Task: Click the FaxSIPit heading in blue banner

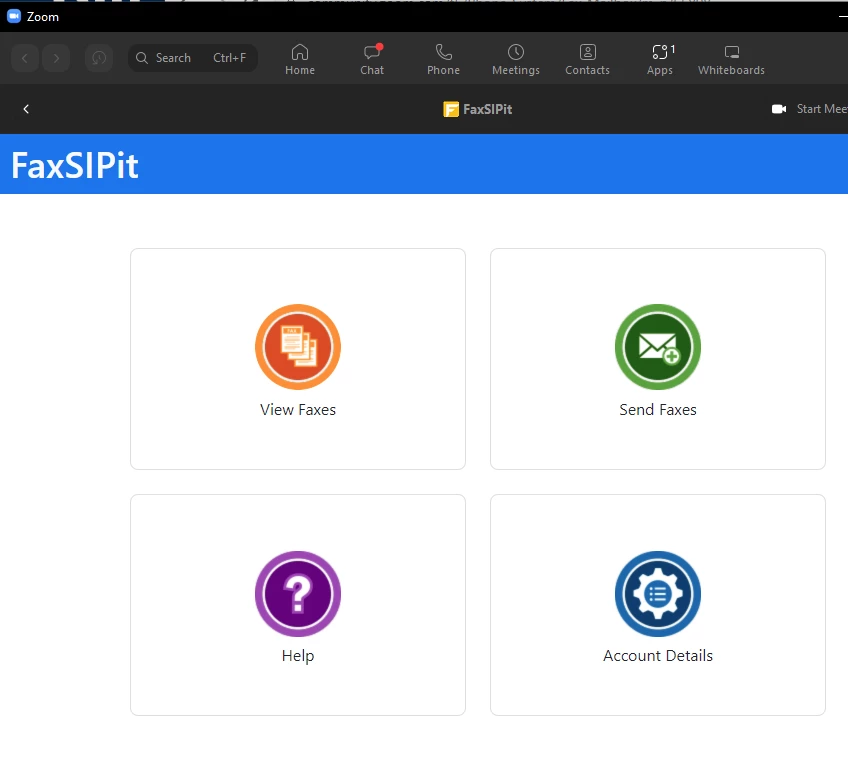Action: pyautogui.click(x=75, y=165)
